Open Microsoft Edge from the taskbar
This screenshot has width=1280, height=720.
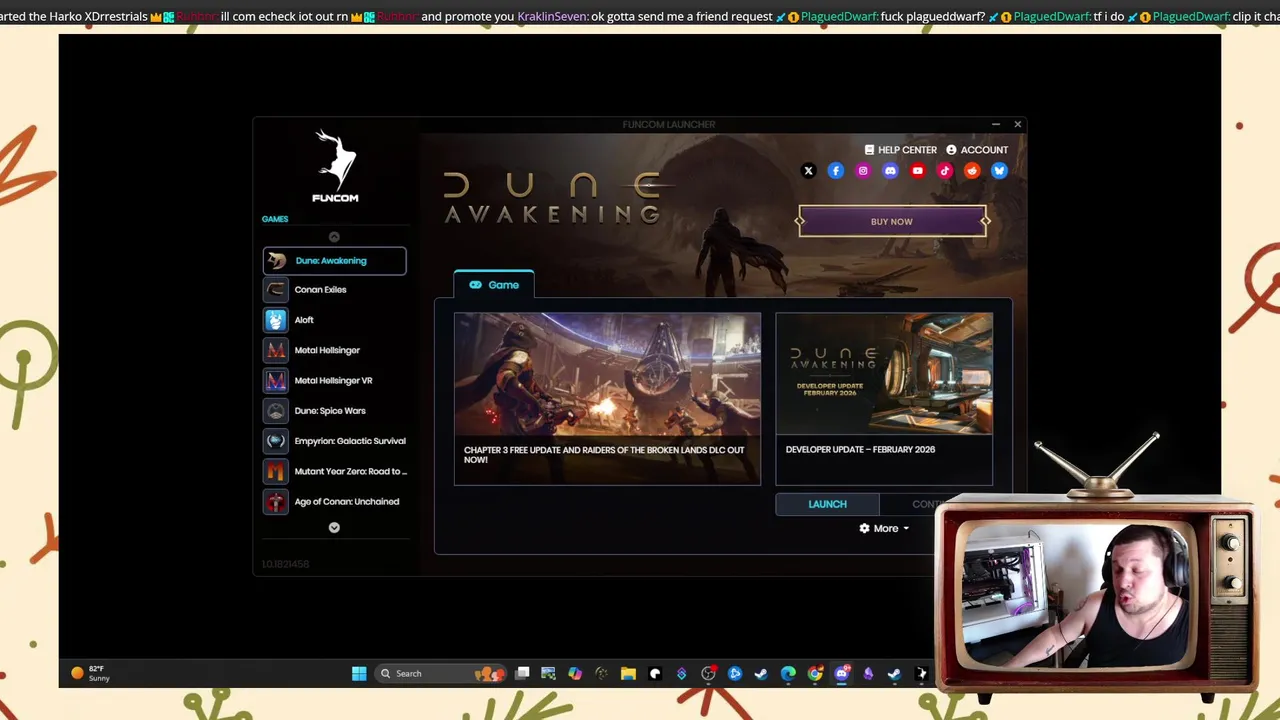click(788, 674)
